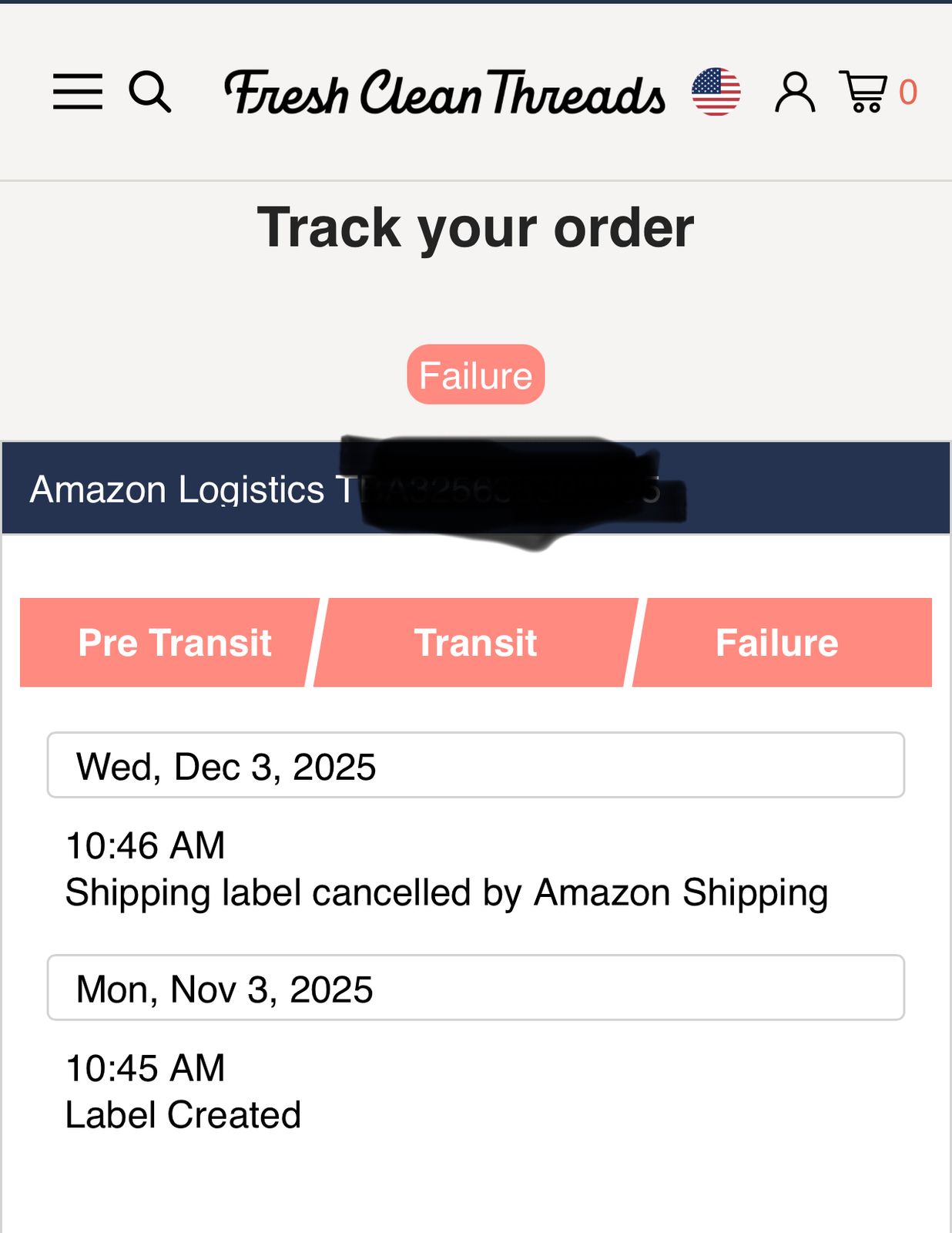The width and height of the screenshot is (952, 1233).
Task: Open the hamburger navigation menu
Action: [77, 92]
